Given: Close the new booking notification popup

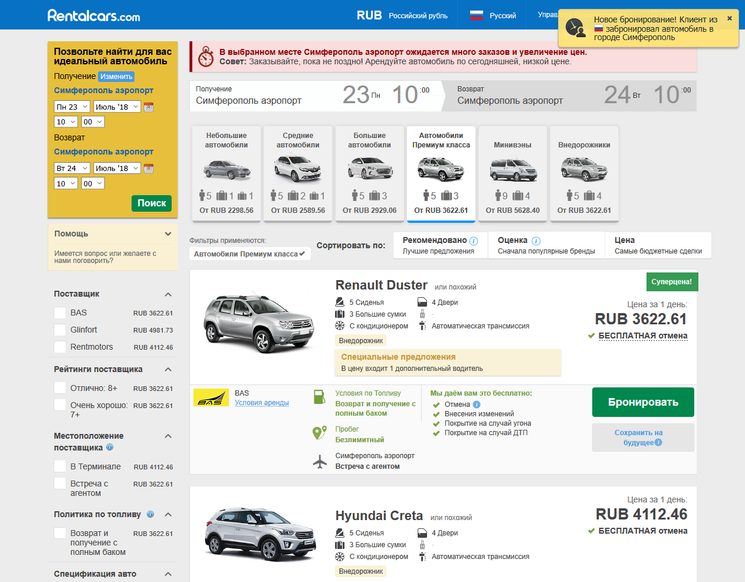Looking at the screenshot, I should click(729, 19).
